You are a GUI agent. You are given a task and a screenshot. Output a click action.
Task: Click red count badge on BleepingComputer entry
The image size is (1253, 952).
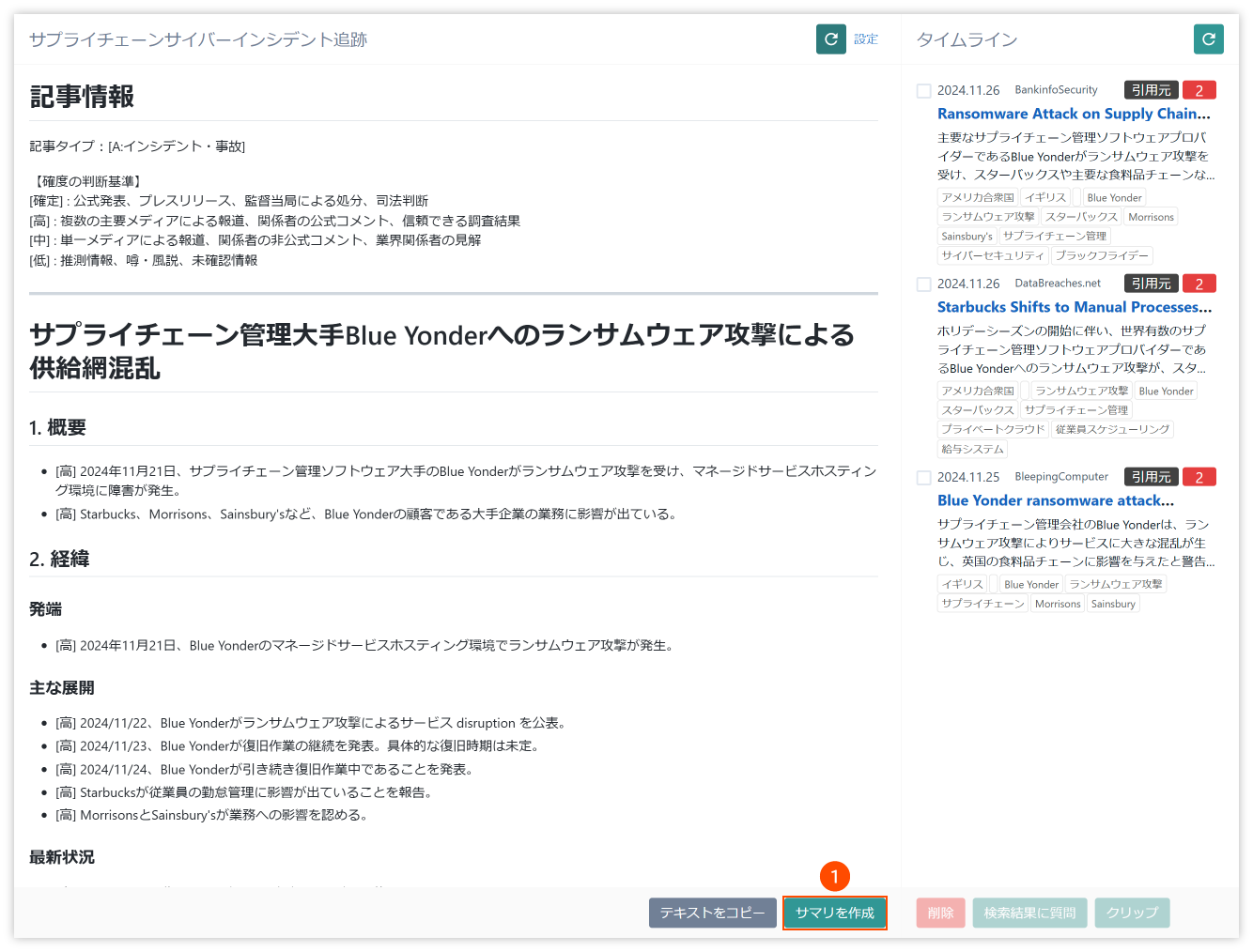[1199, 477]
